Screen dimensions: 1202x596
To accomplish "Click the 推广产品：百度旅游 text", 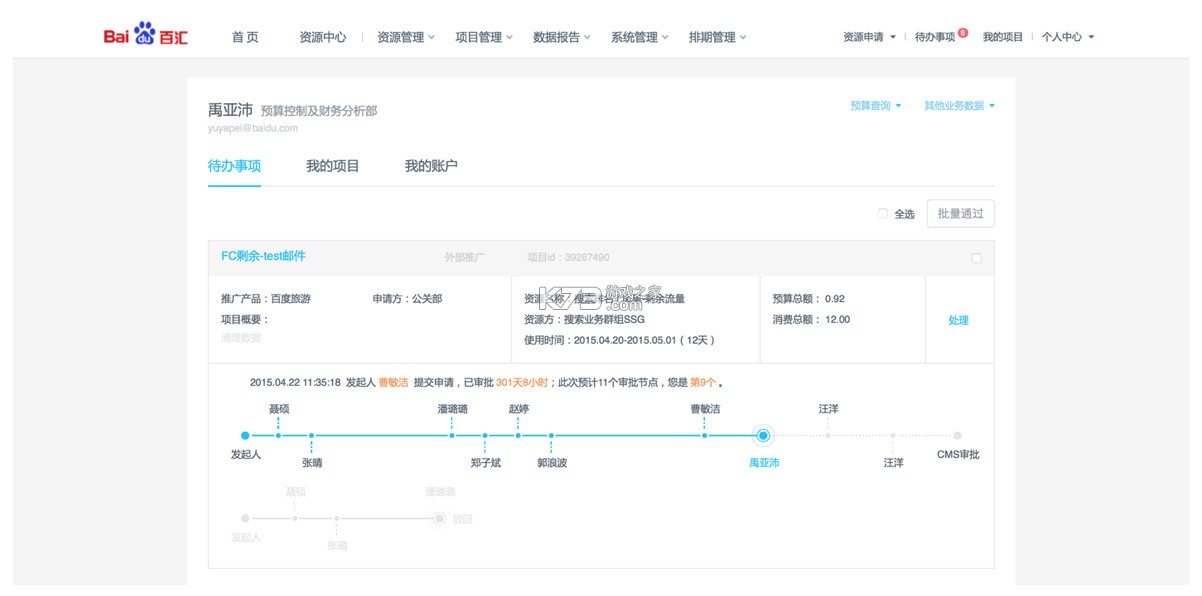I will (x=266, y=299).
